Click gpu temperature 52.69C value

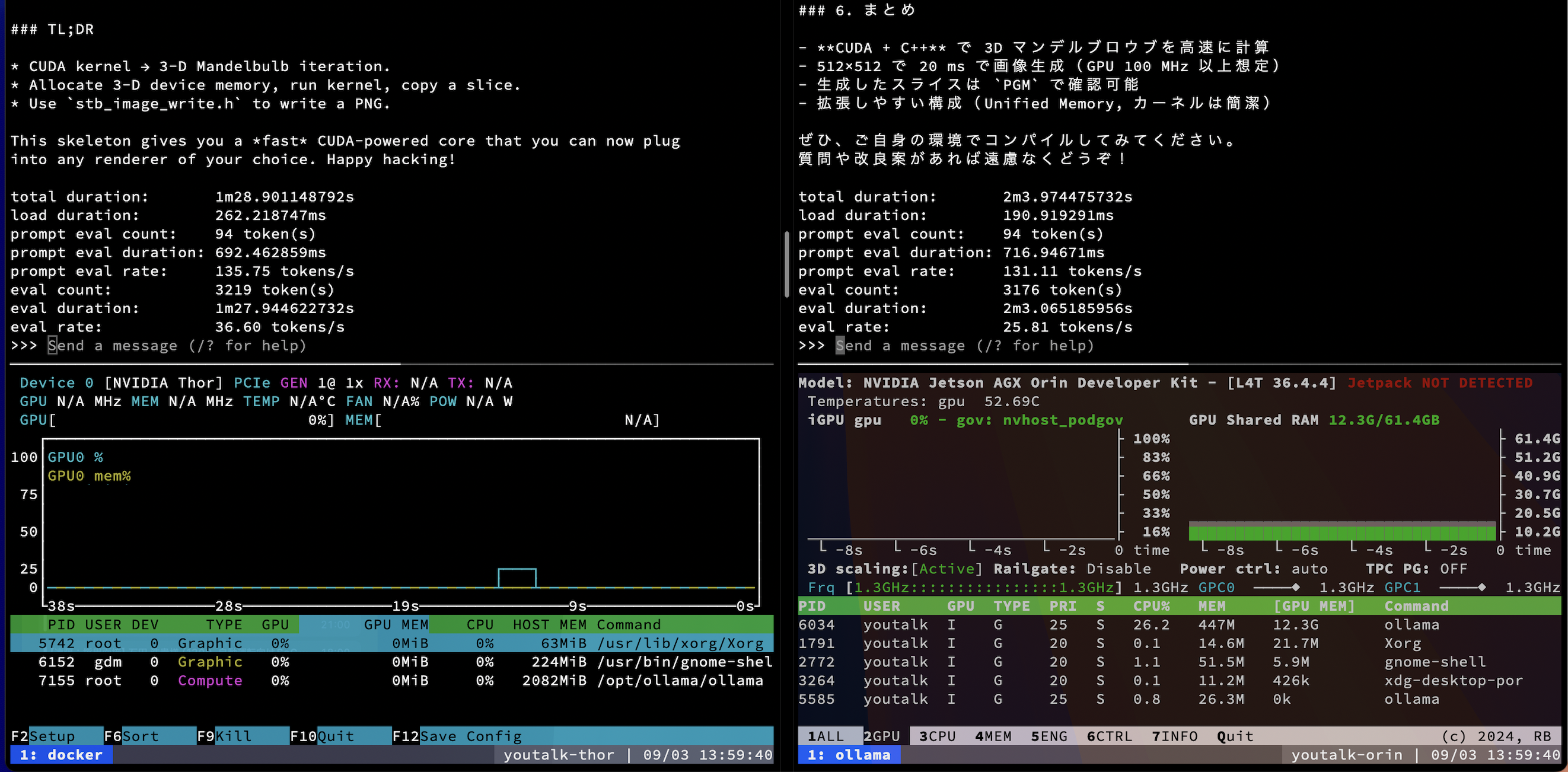pyautogui.click(x=1012, y=401)
